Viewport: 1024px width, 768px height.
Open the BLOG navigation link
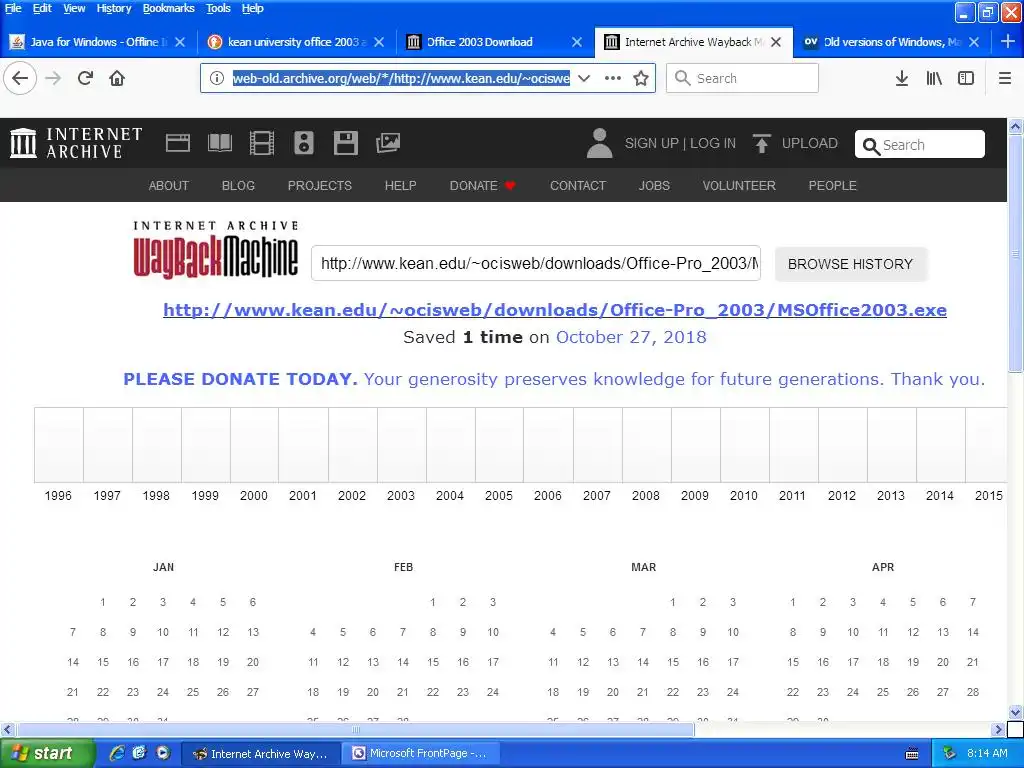(238, 185)
